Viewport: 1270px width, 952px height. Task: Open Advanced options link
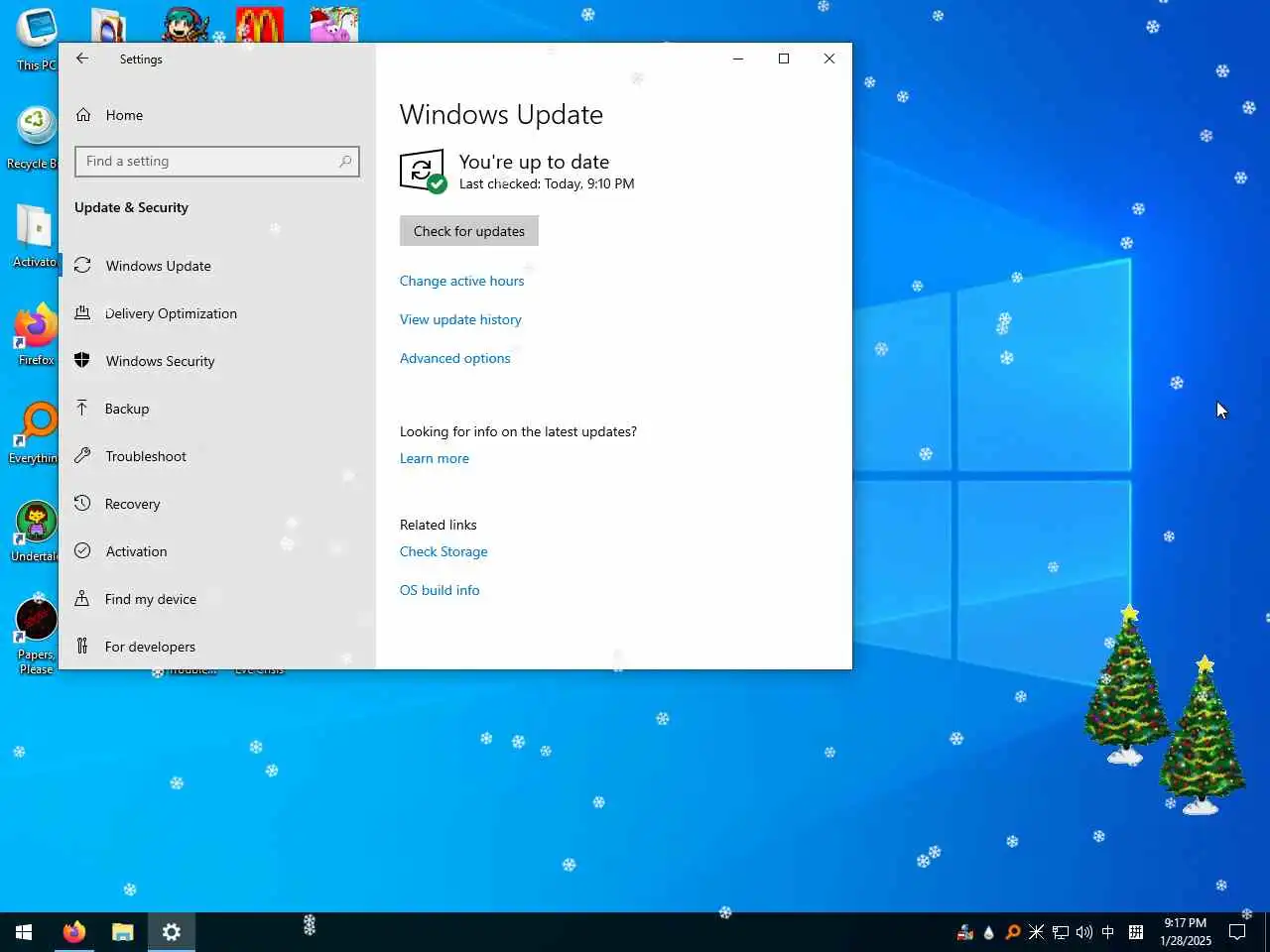[x=454, y=358]
